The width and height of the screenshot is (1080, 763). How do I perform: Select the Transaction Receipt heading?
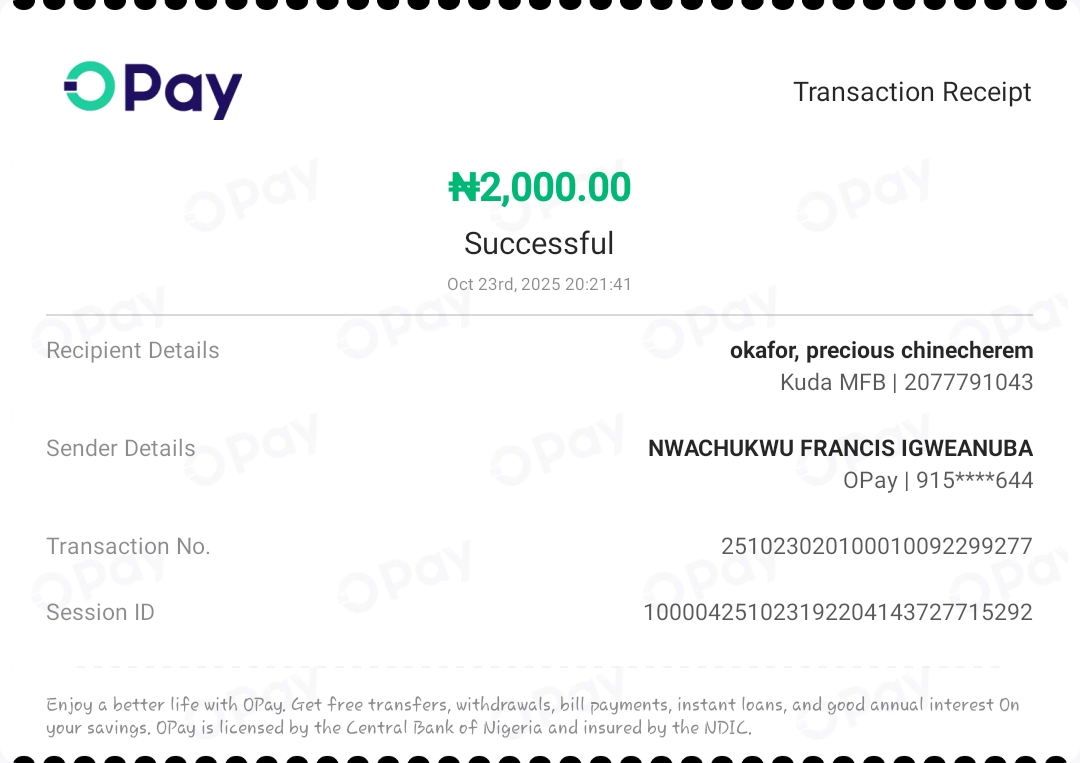click(x=912, y=92)
